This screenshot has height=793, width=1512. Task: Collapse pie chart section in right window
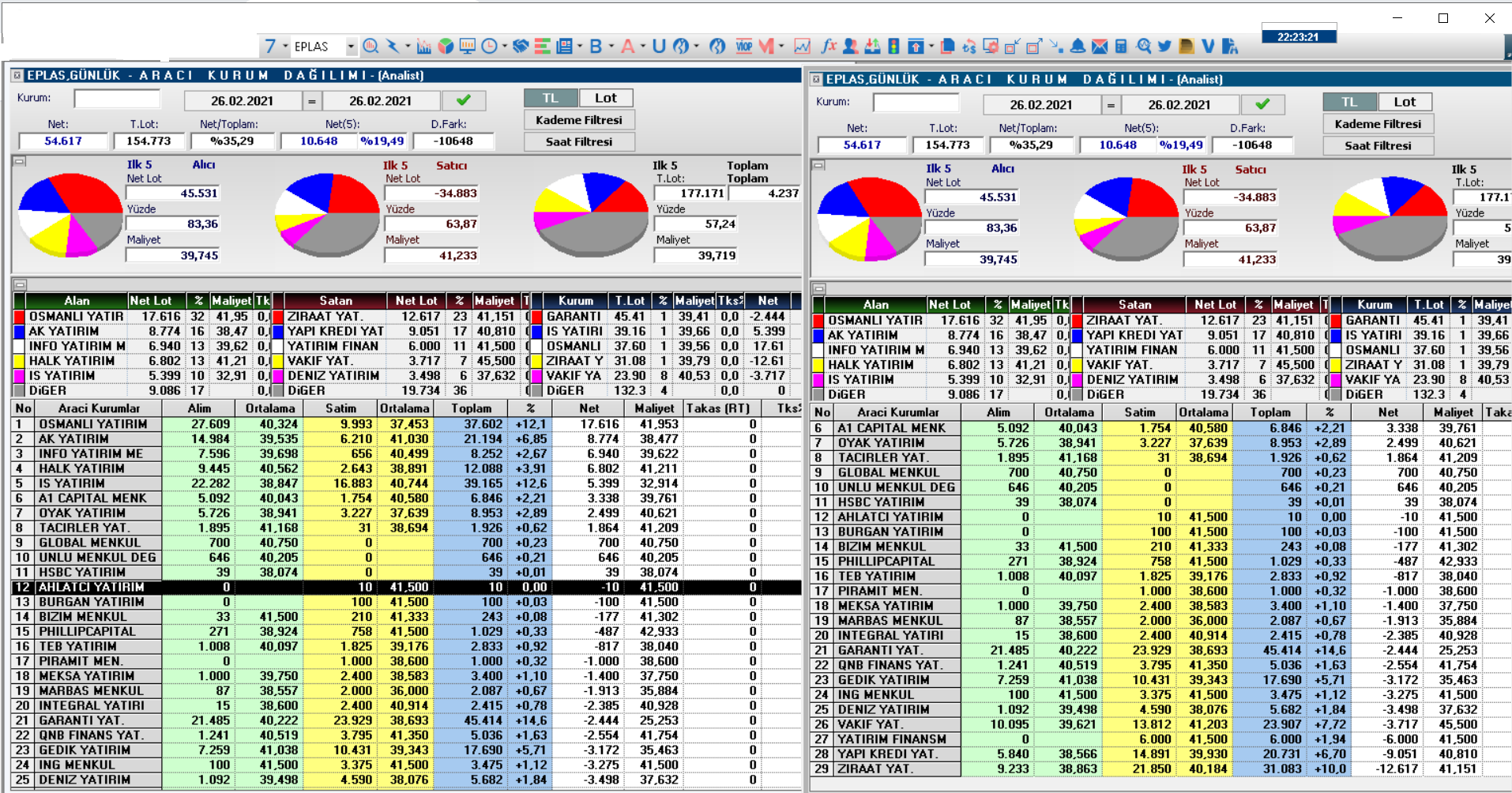pyautogui.click(x=819, y=165)
